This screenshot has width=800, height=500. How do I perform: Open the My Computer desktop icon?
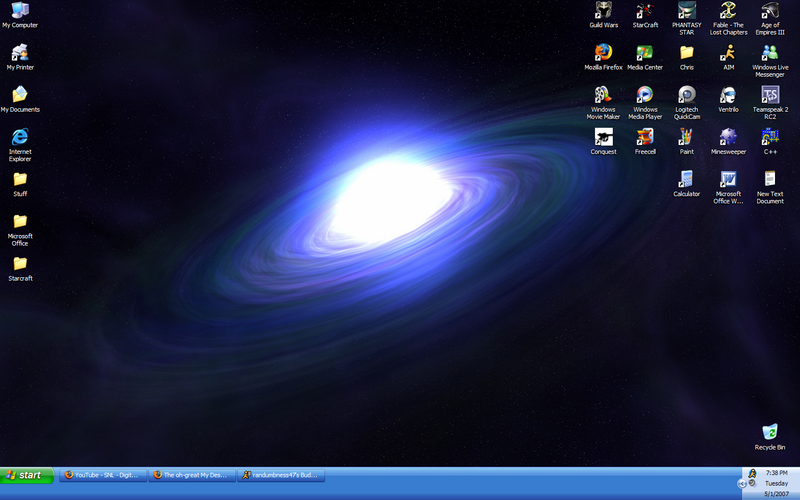(20, 15)
